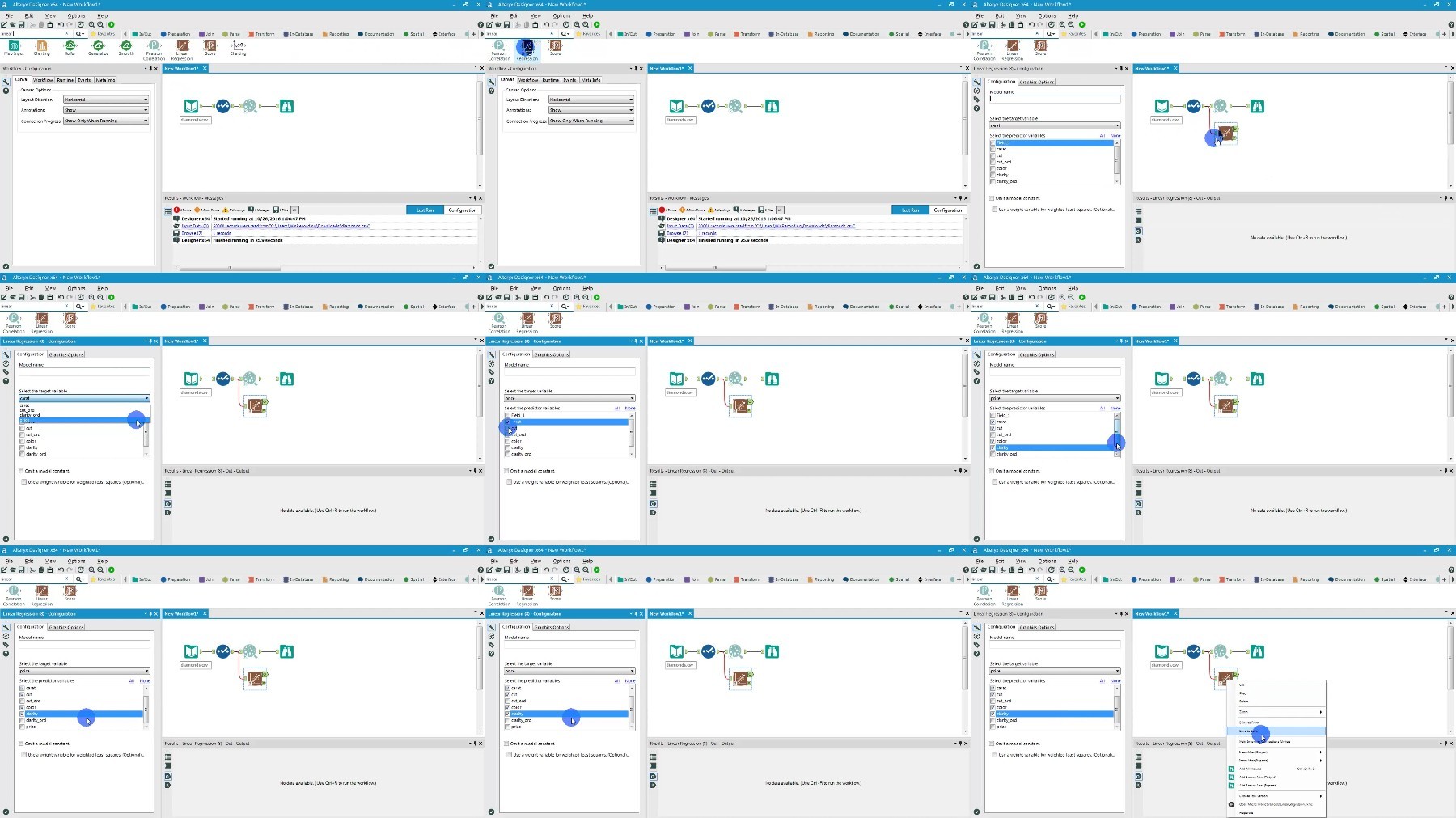Filter by Errors in top-left results pane
This screenshot has width=1456, height=818.
(182, 210)
